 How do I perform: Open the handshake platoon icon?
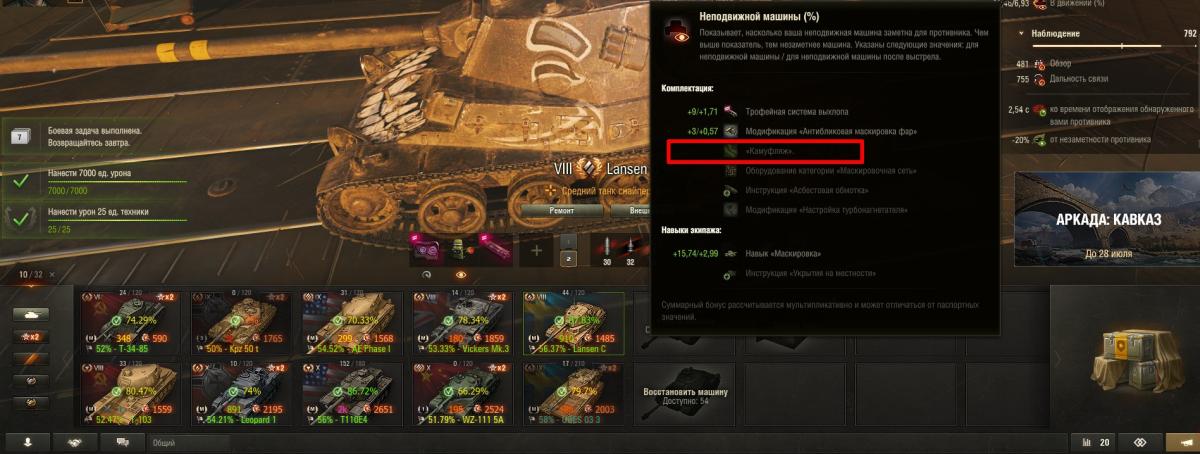[x=73, y=441]
